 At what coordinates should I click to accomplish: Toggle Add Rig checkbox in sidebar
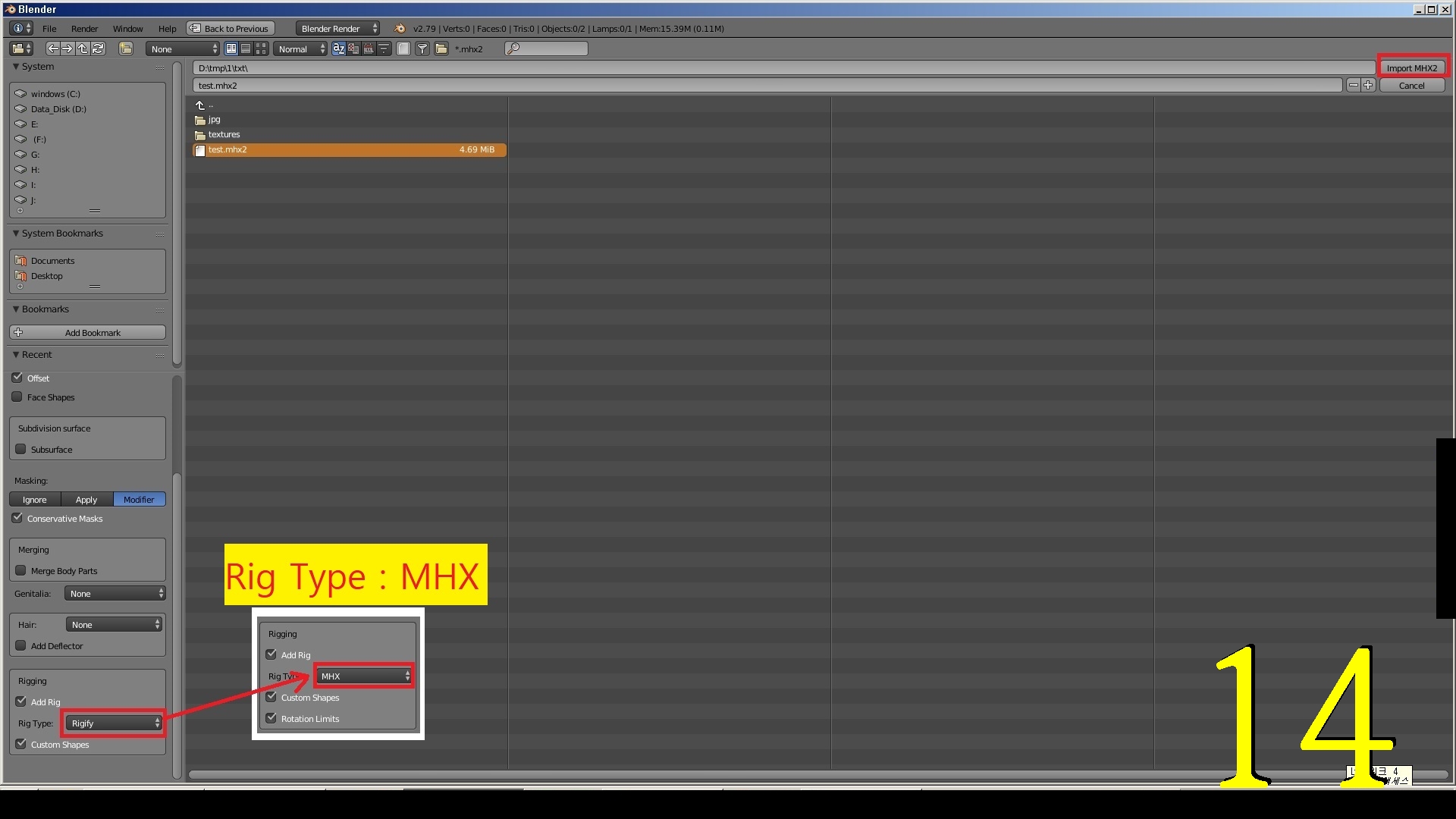pyautogui.click(x=21, y=701)
